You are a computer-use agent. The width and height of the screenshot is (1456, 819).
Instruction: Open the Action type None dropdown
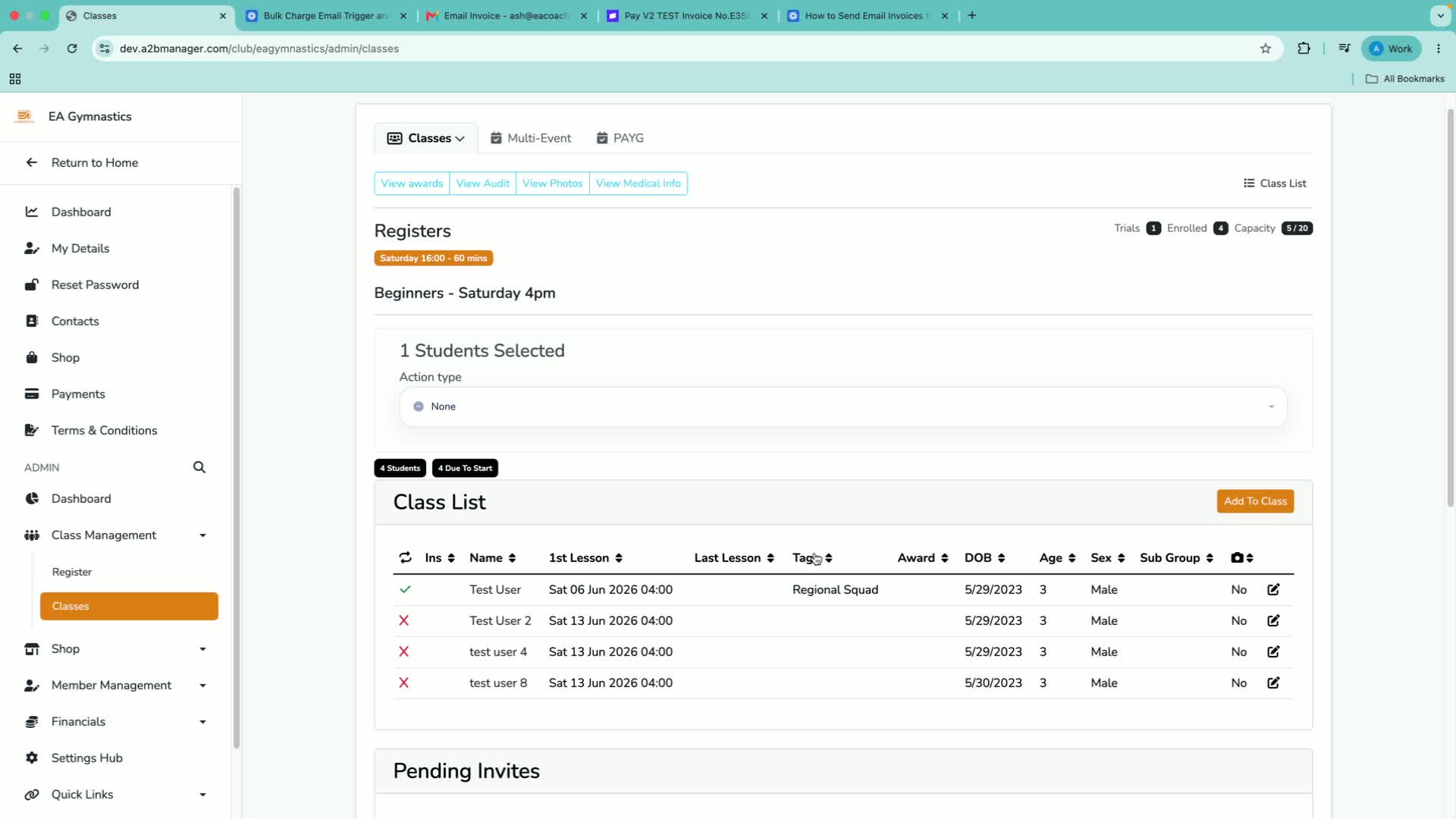coord(843,406)
